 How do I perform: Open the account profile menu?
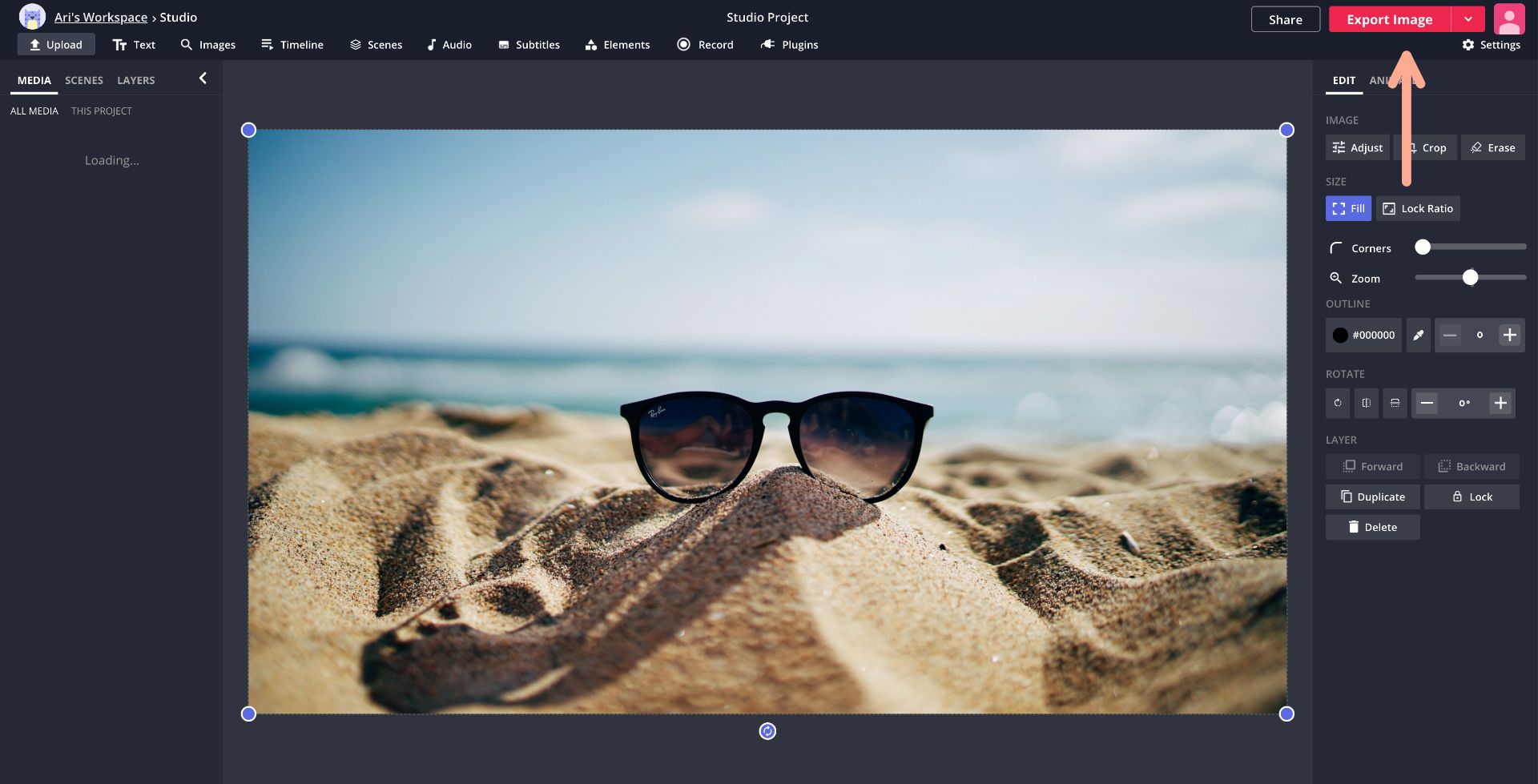click(1509, 18)
